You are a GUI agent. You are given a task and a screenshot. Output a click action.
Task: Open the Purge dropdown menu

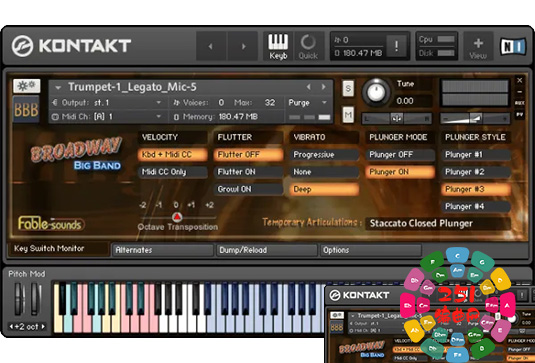[308, 103]
